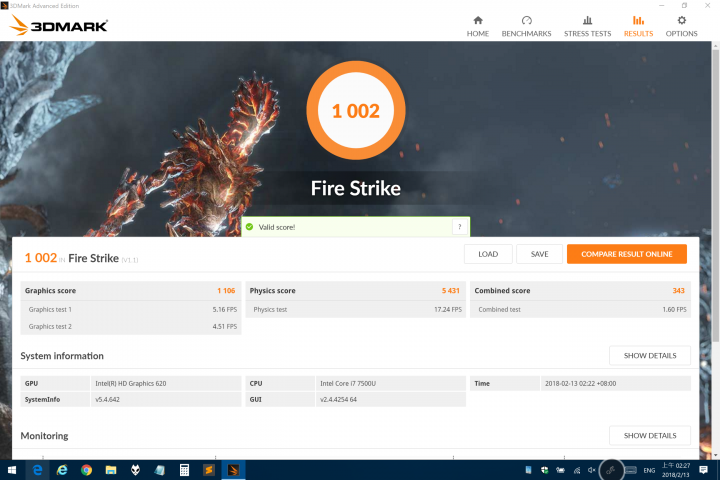Click the Combined test row
The height and width of the screenshot is (480, 720).
580,310
